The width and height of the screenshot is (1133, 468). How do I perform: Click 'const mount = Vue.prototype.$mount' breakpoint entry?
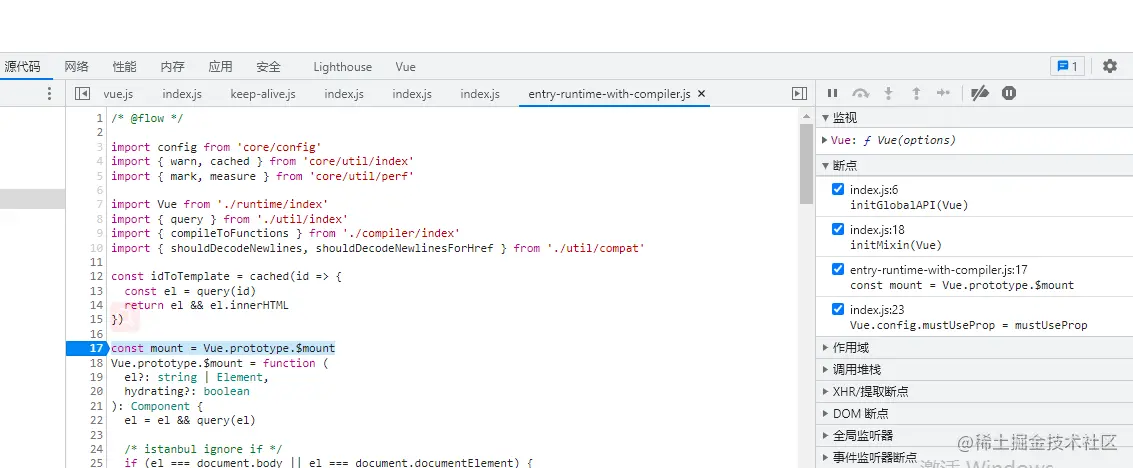962,285
